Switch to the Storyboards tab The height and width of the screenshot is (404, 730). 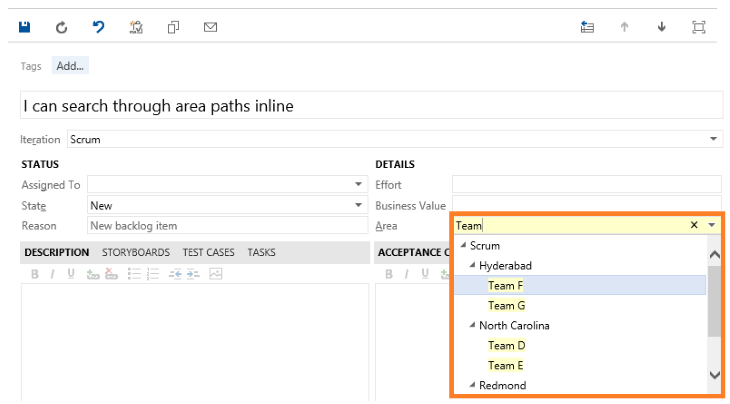pyautogui.click(x=135, y=253)
